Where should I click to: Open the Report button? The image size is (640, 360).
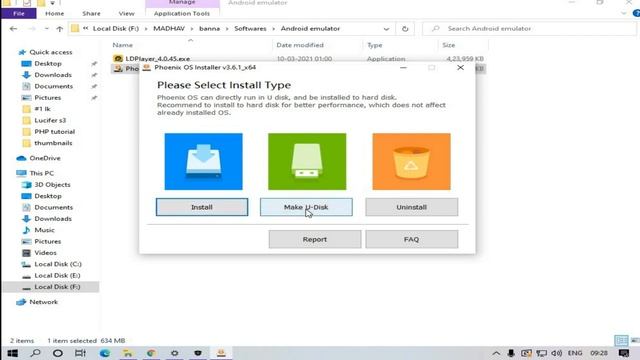click(x=315, y=239)
